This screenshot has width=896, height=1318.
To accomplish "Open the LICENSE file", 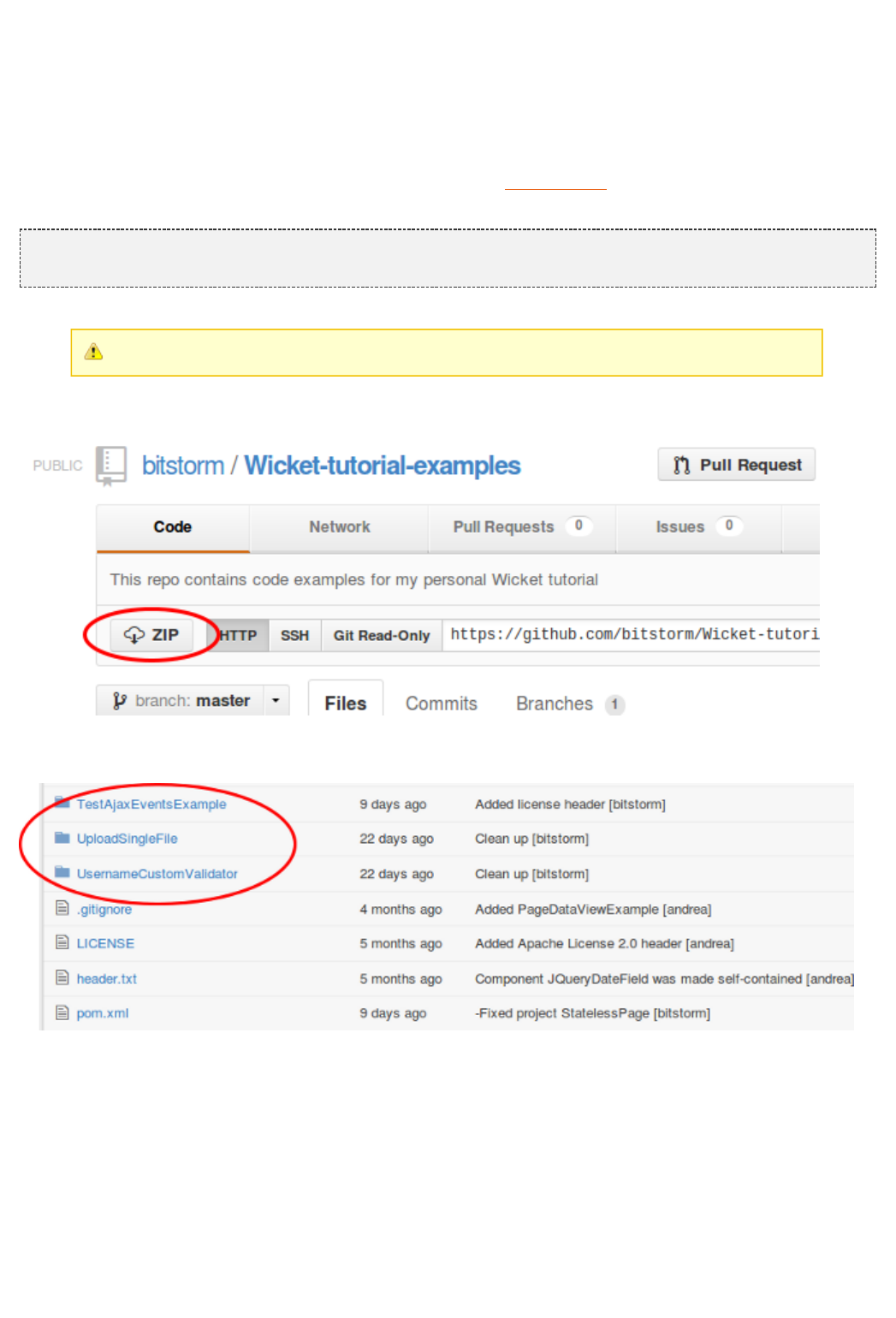I will click(x=105, y=943).
